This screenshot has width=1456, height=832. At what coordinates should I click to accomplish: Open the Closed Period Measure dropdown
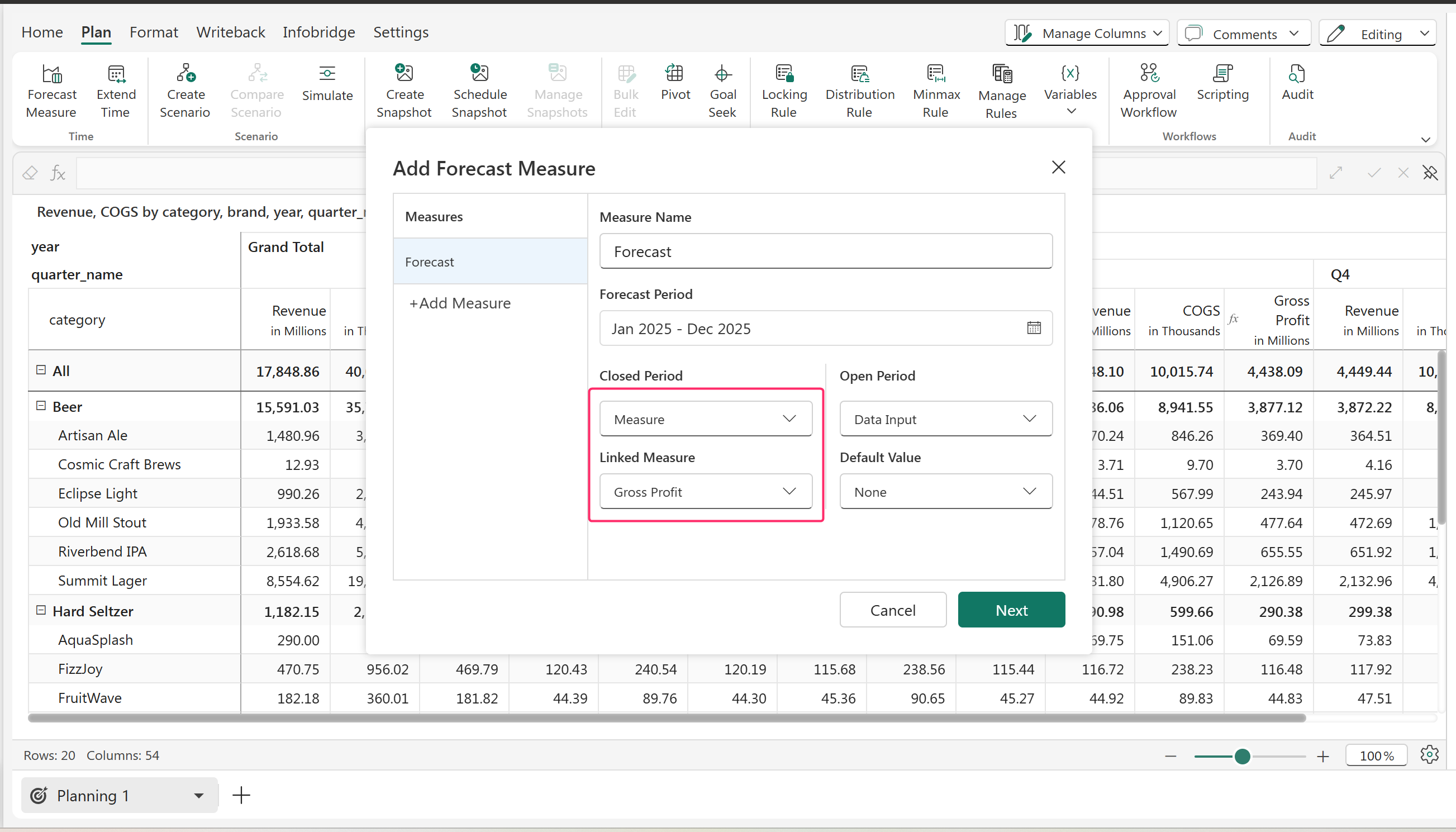click(706, 419)
